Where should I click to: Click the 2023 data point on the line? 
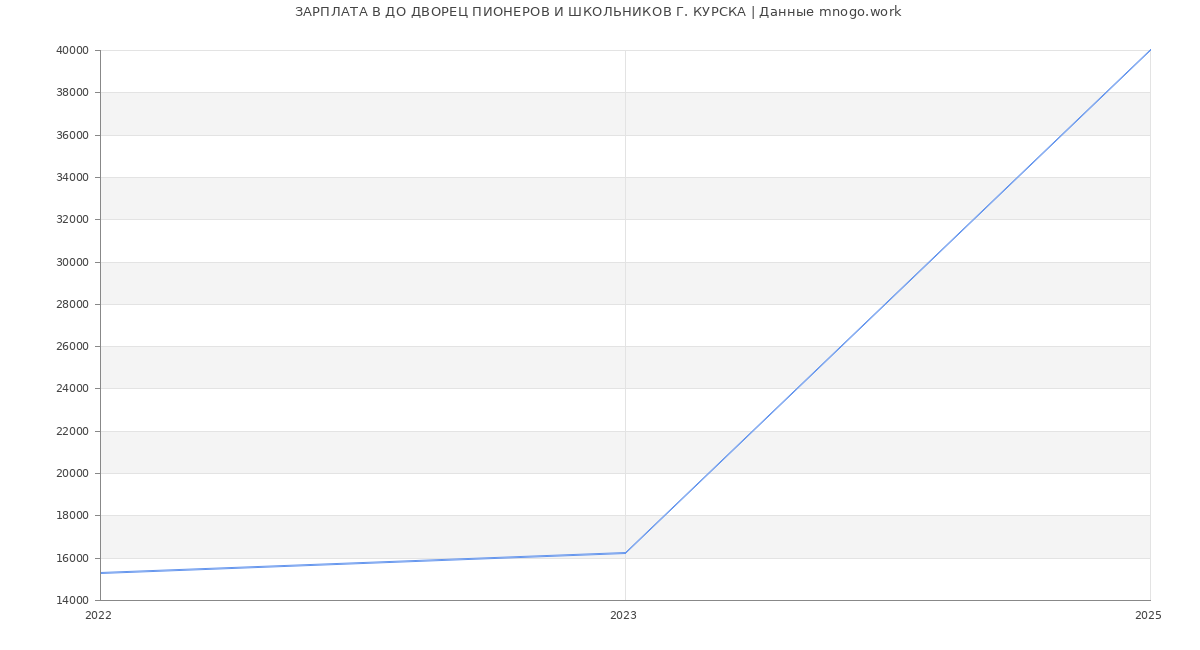(625, 553)
